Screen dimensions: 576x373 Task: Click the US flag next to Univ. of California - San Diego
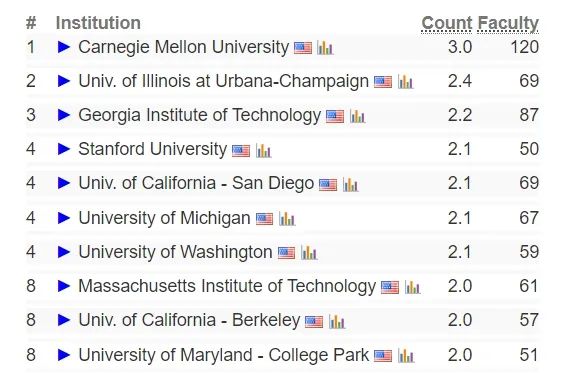328,184
